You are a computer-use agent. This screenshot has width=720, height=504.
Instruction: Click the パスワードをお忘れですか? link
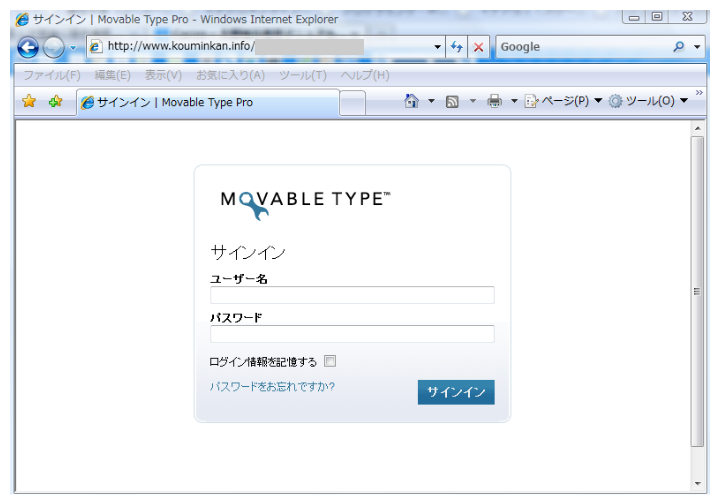click(x=272, y=386)
